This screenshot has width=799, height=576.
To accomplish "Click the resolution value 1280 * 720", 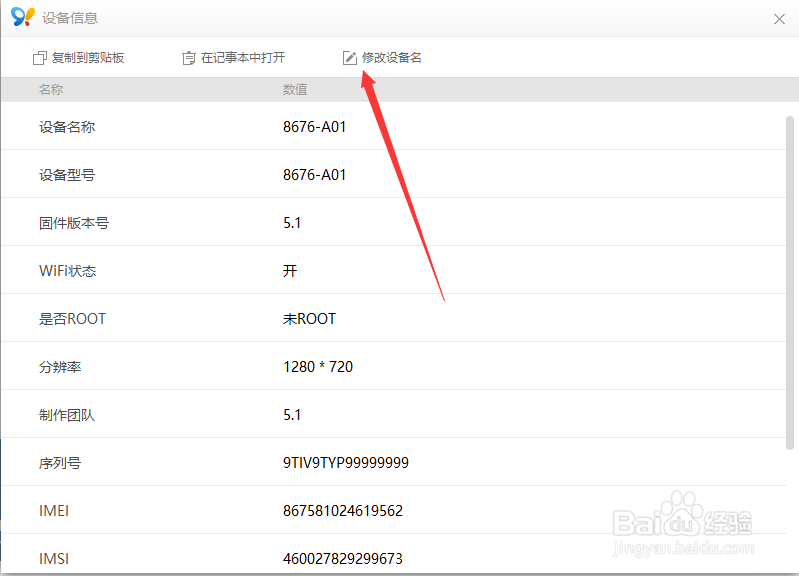I will pos(318,367).
